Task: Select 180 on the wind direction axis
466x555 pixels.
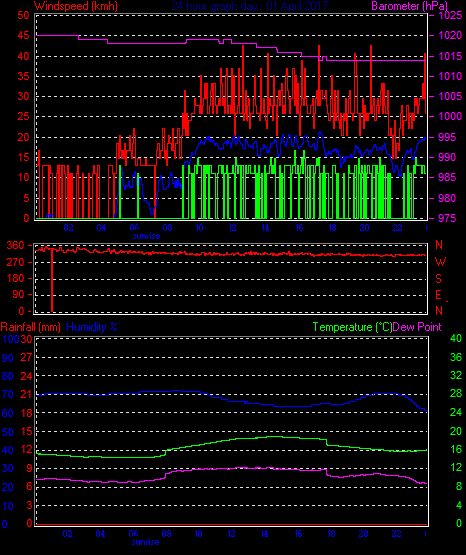Action: tap(15, 279)
